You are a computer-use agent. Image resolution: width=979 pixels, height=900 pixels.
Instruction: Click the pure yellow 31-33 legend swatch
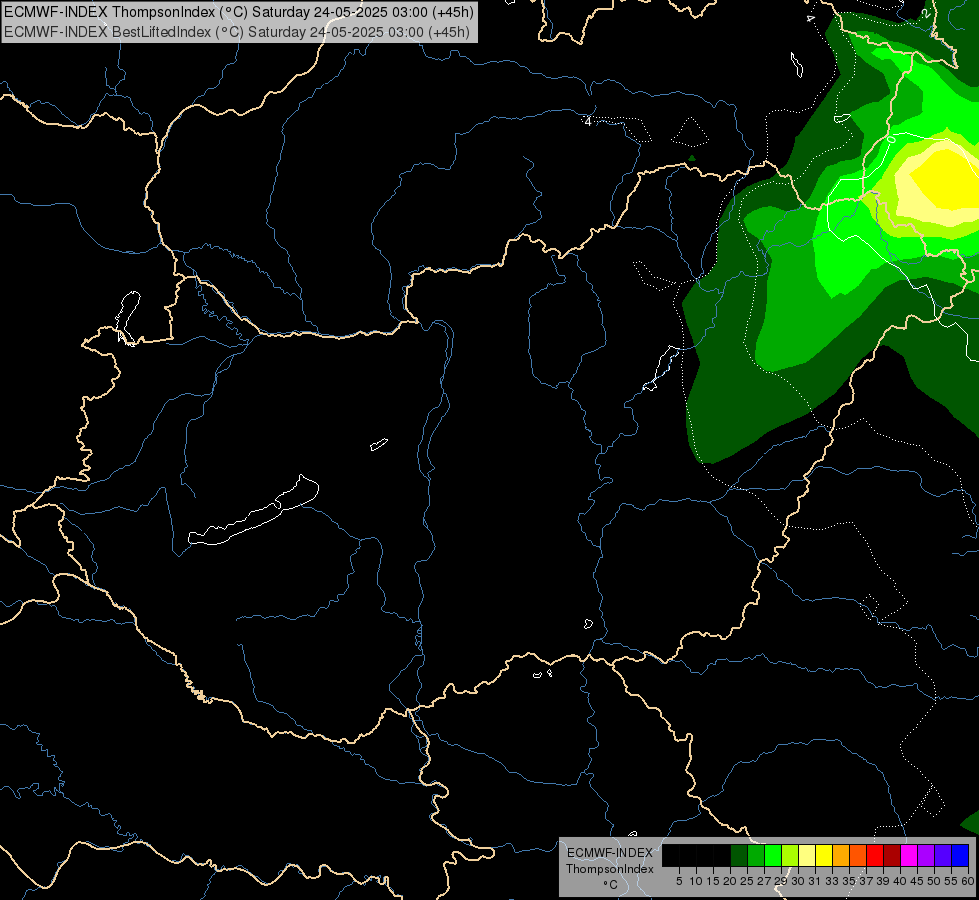pos(824,855)
